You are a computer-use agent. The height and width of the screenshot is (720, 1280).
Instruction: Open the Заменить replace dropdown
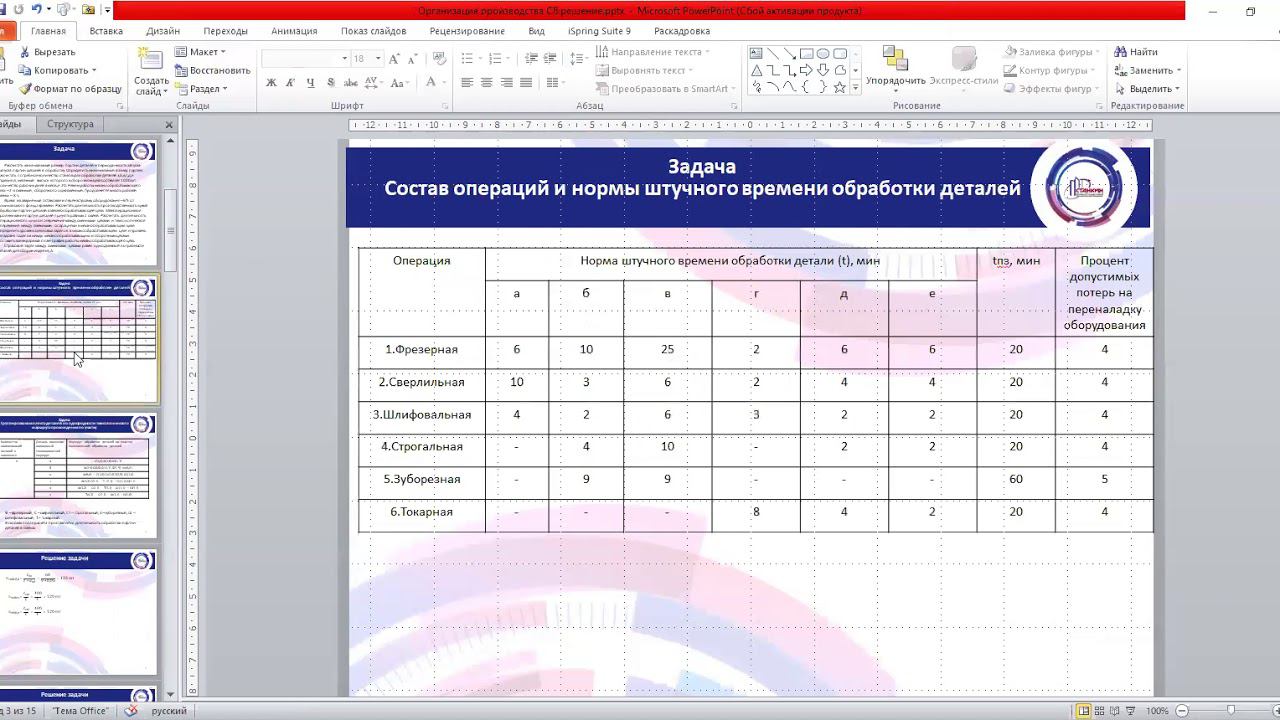click(x=1149, y=70)
